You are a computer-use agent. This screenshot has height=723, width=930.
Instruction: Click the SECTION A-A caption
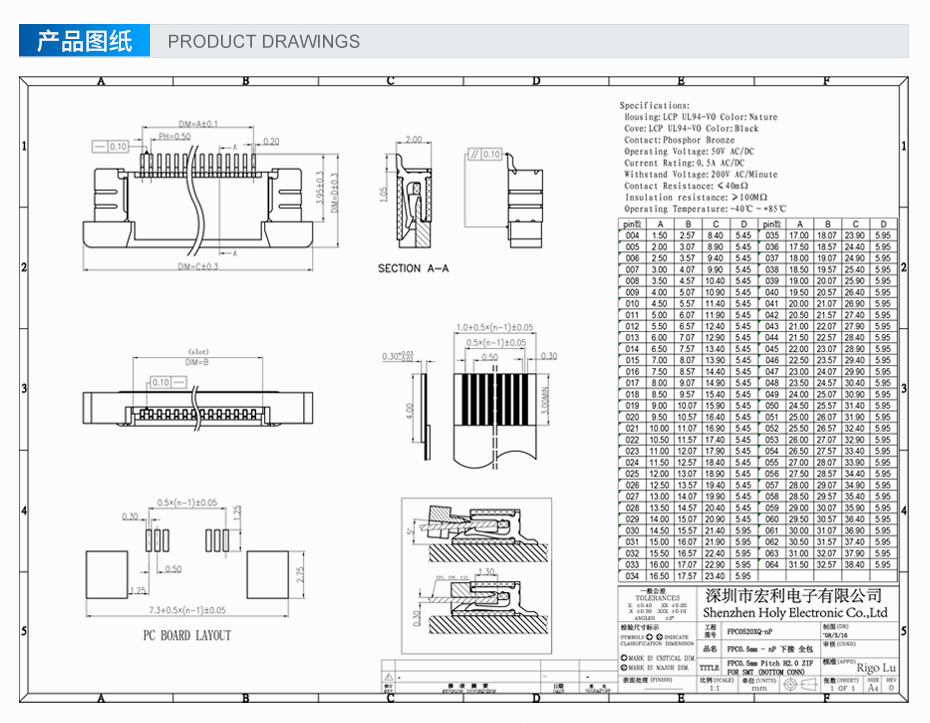tap(413, 268)
